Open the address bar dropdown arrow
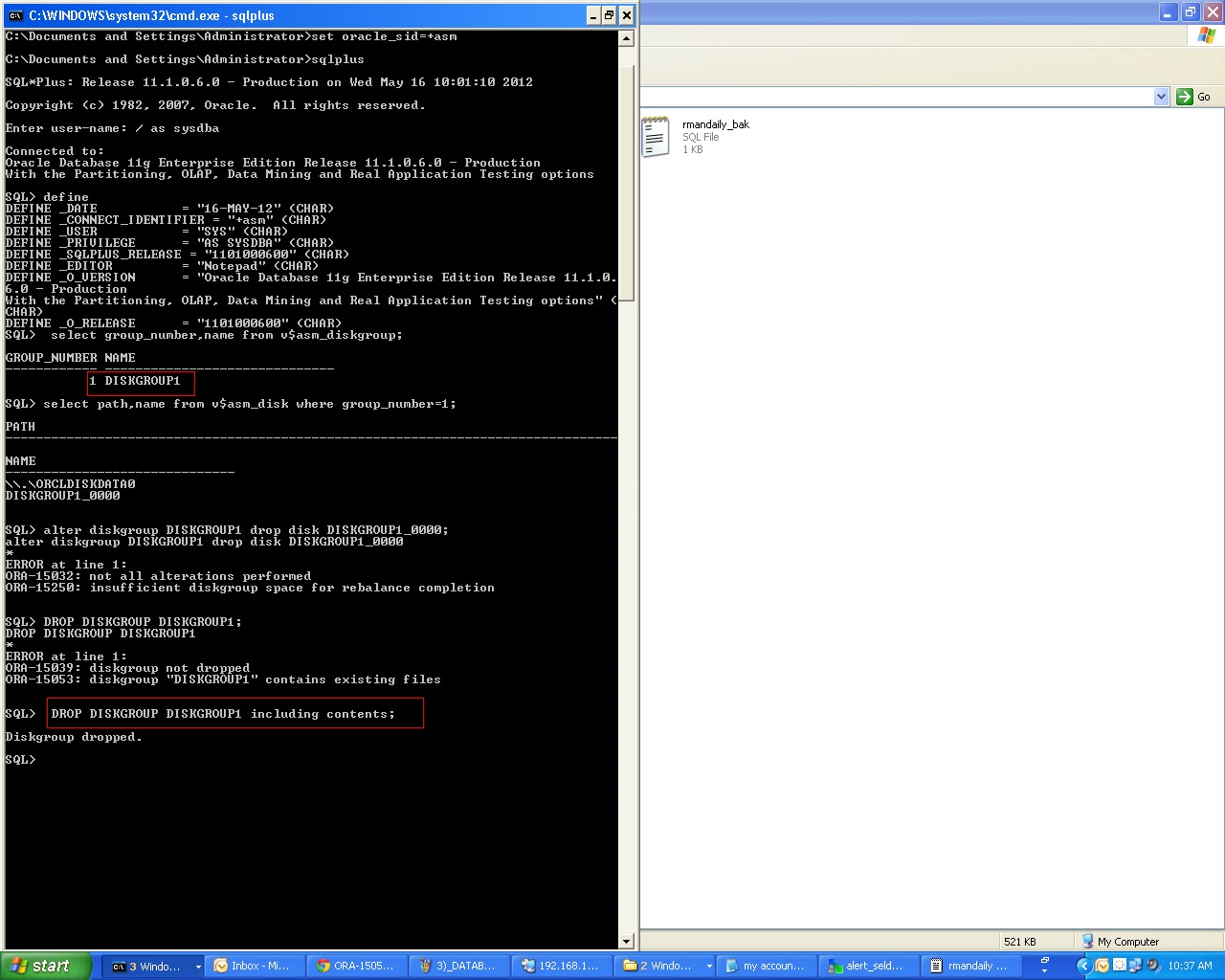 1161,96
